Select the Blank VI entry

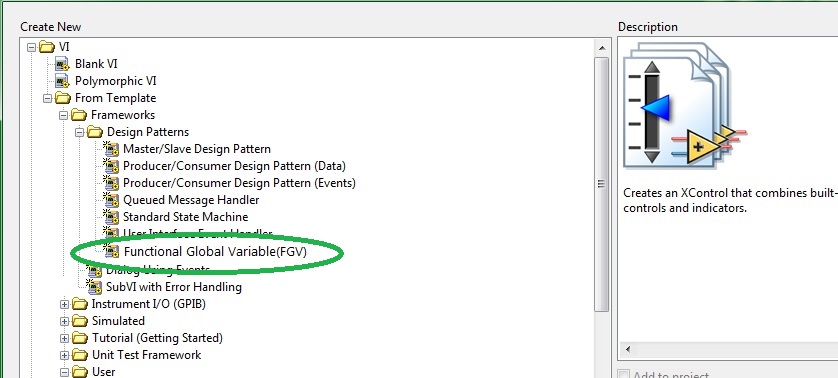pyautogui.click(x=96, y=64)
